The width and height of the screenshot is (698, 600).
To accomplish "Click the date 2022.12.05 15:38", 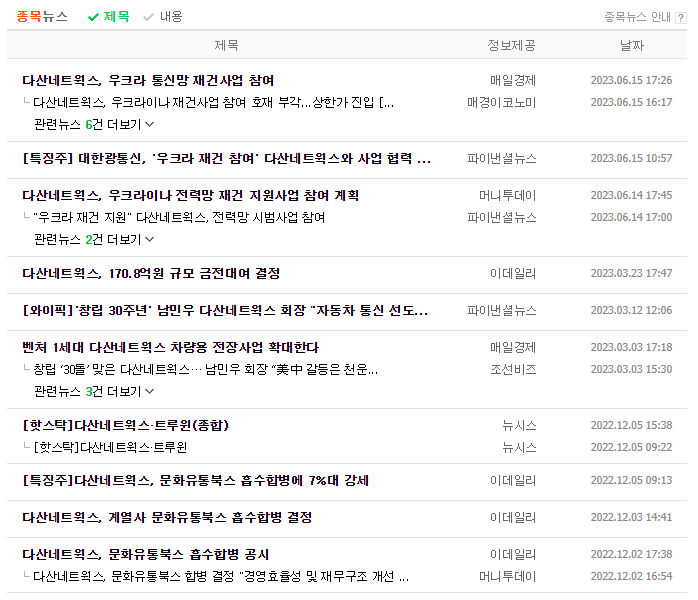I will (631, 426).
